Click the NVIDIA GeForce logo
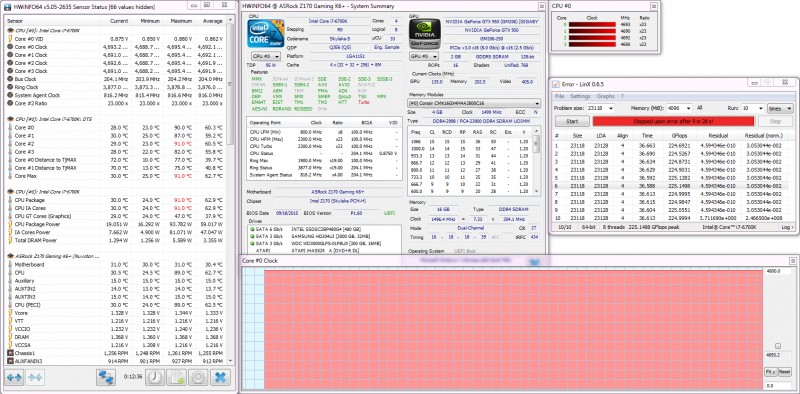800x394 pixels. (x=425, y=34)
